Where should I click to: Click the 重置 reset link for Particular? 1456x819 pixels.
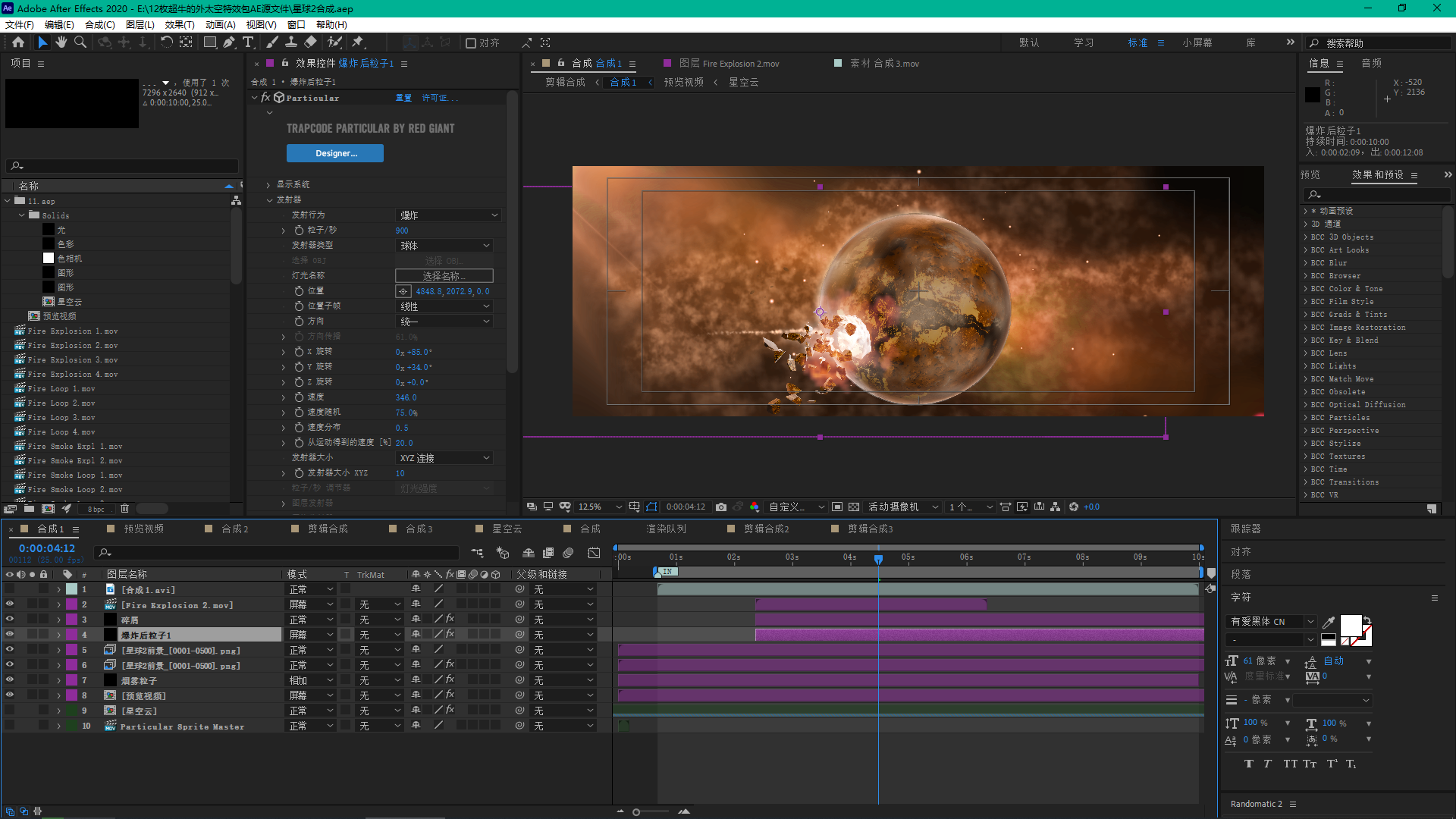(x=403, y=98)
